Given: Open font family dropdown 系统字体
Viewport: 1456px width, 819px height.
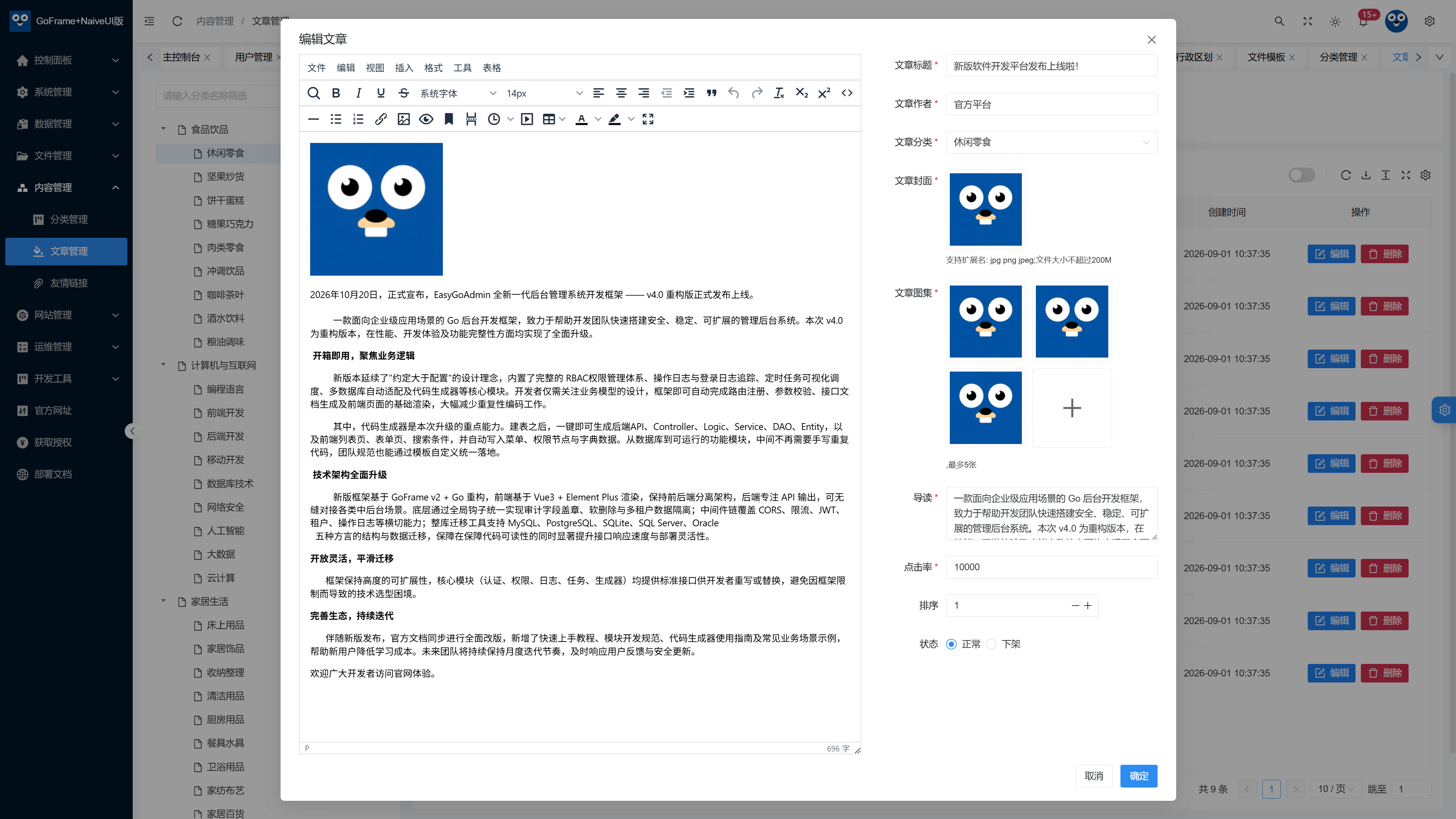Looking at the screenshot, I should pos(458,93).
